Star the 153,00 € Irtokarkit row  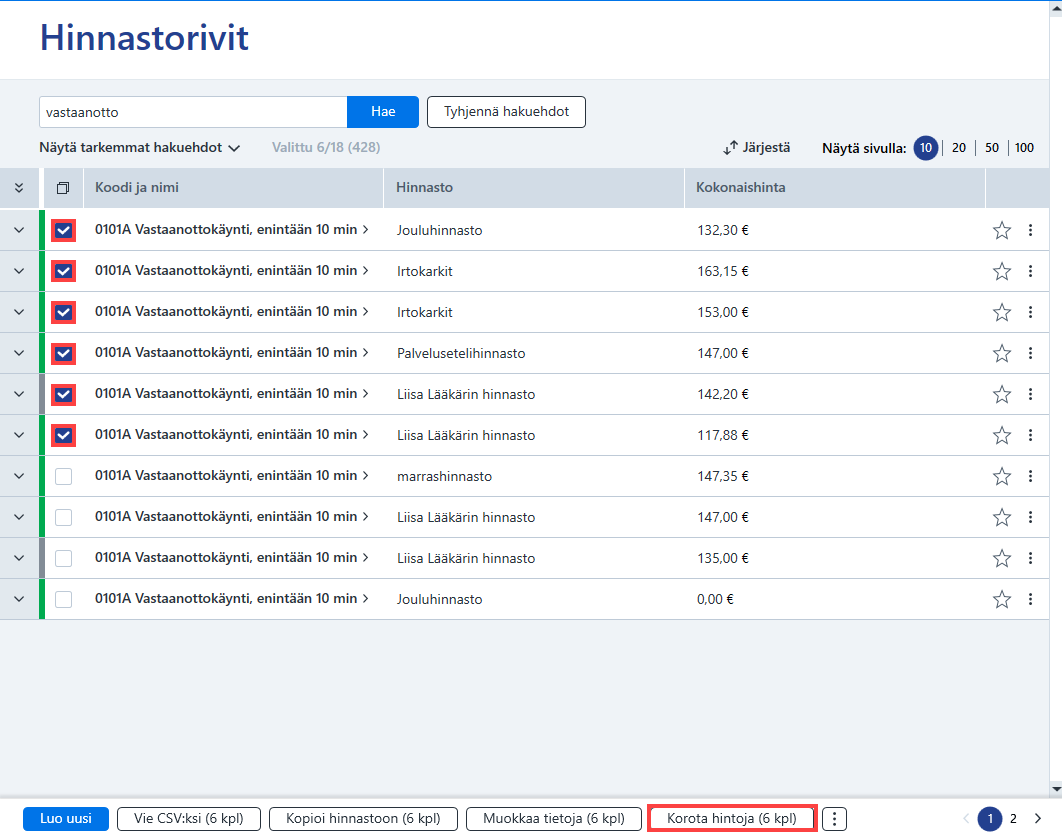[x=1002, y=312]
